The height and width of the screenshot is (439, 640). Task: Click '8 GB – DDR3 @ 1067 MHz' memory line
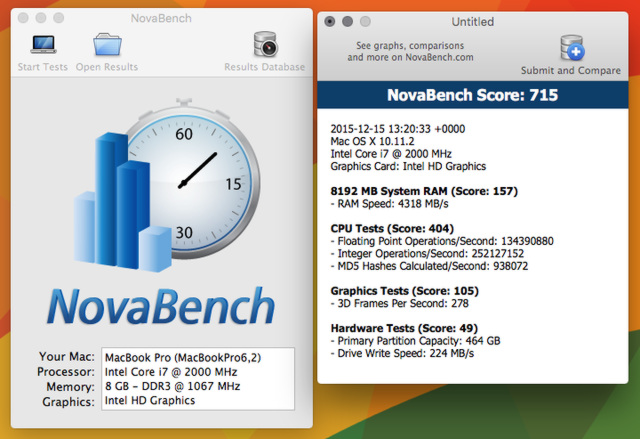173,386
